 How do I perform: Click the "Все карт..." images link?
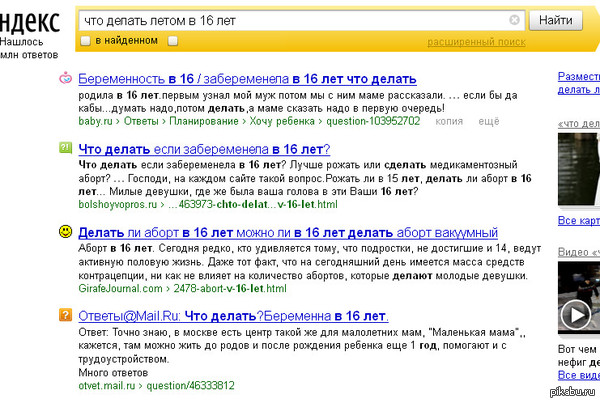point(579,220)
